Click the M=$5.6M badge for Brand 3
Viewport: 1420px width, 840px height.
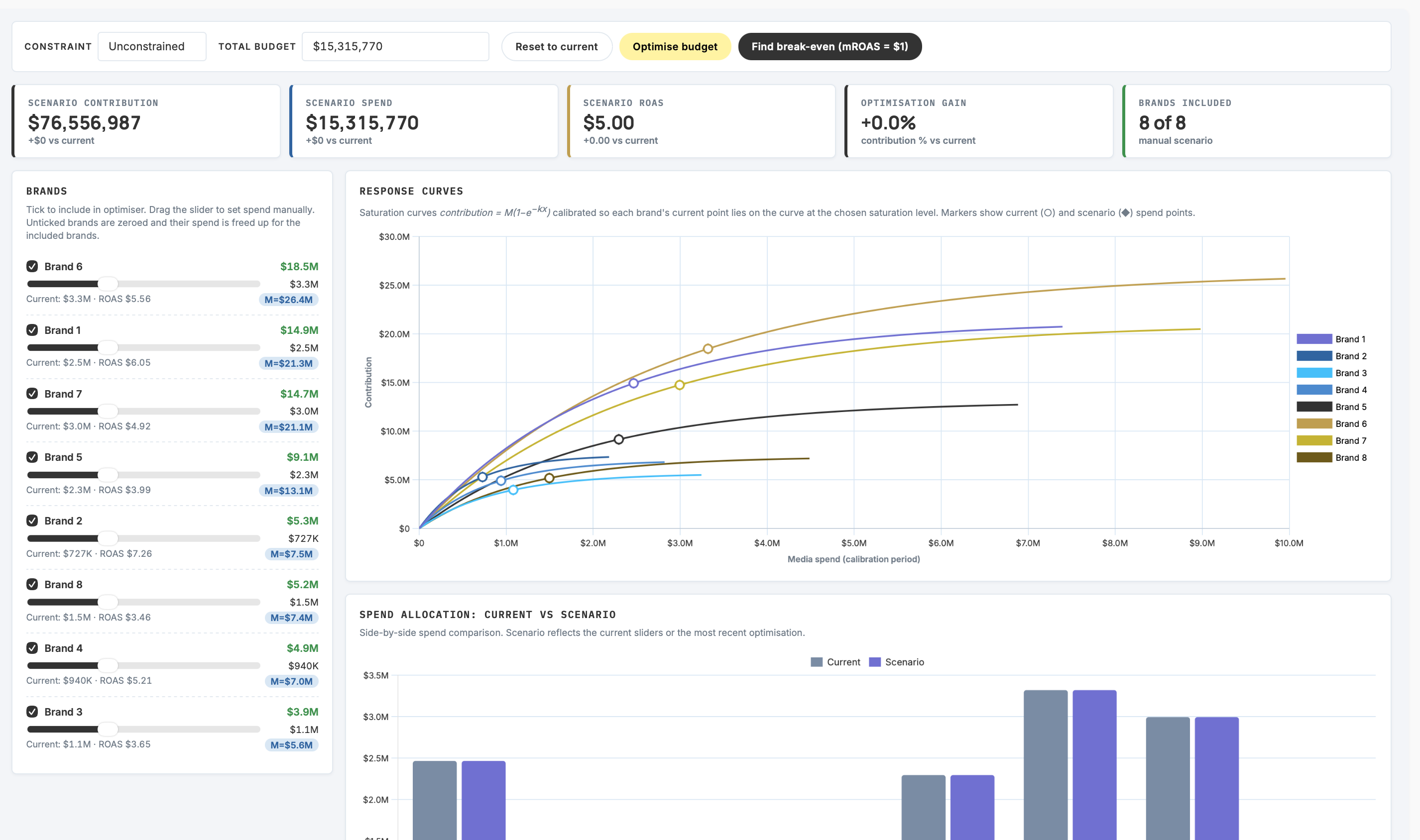pos(292,745)
